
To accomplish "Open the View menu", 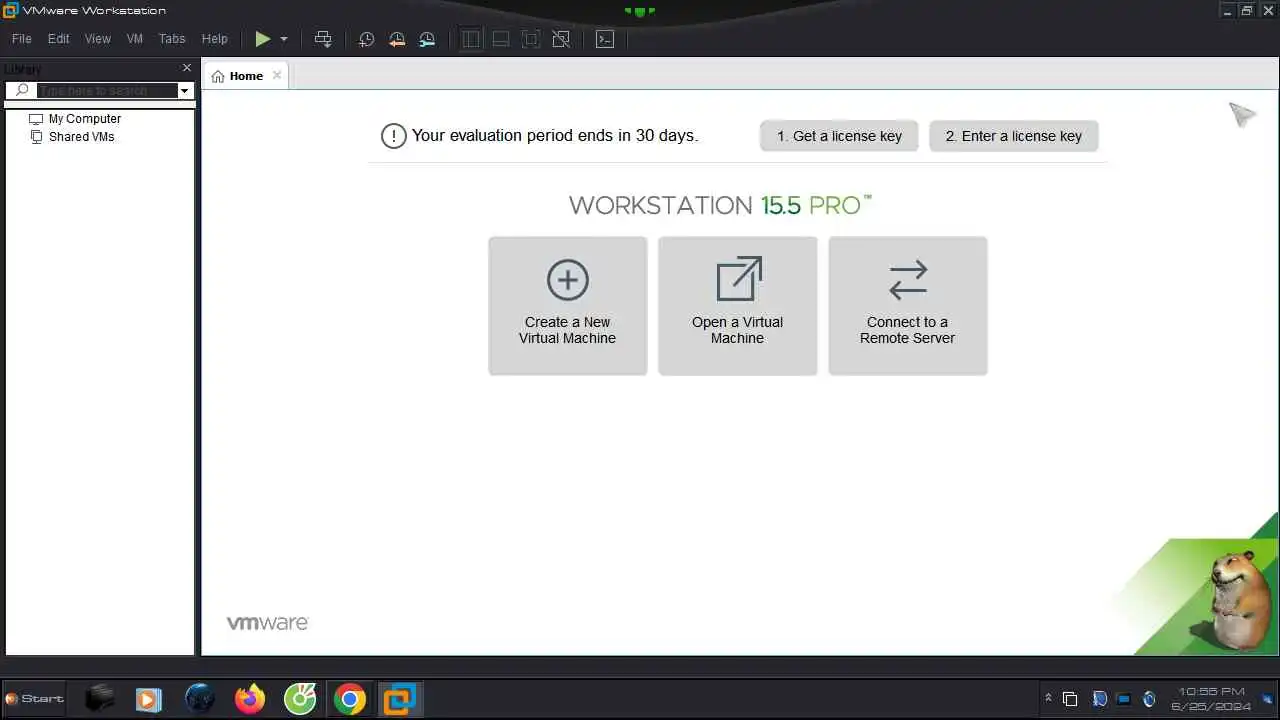I will [98, 39].
